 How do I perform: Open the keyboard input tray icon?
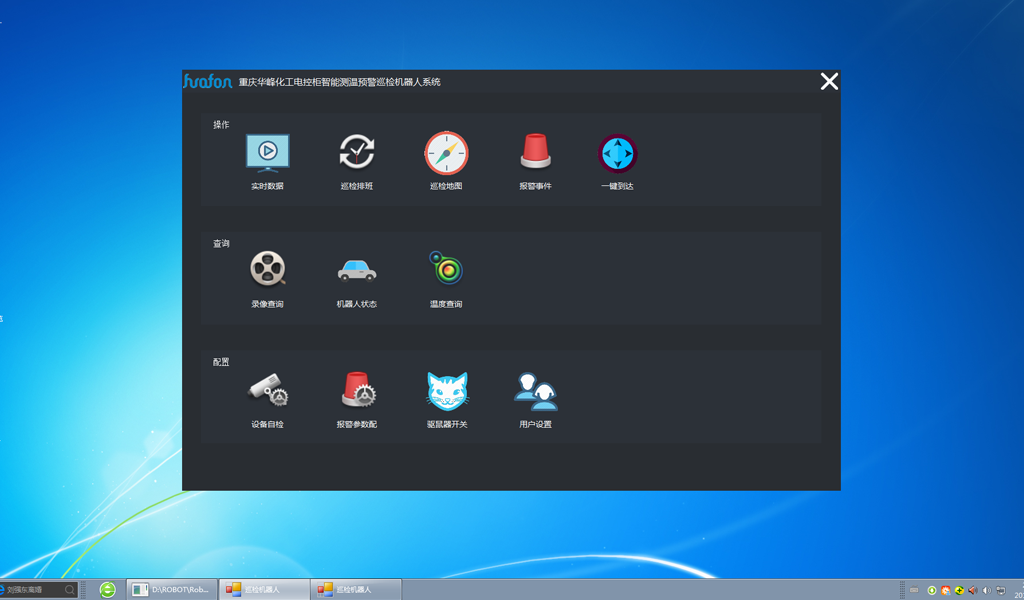tap(914, 590)
